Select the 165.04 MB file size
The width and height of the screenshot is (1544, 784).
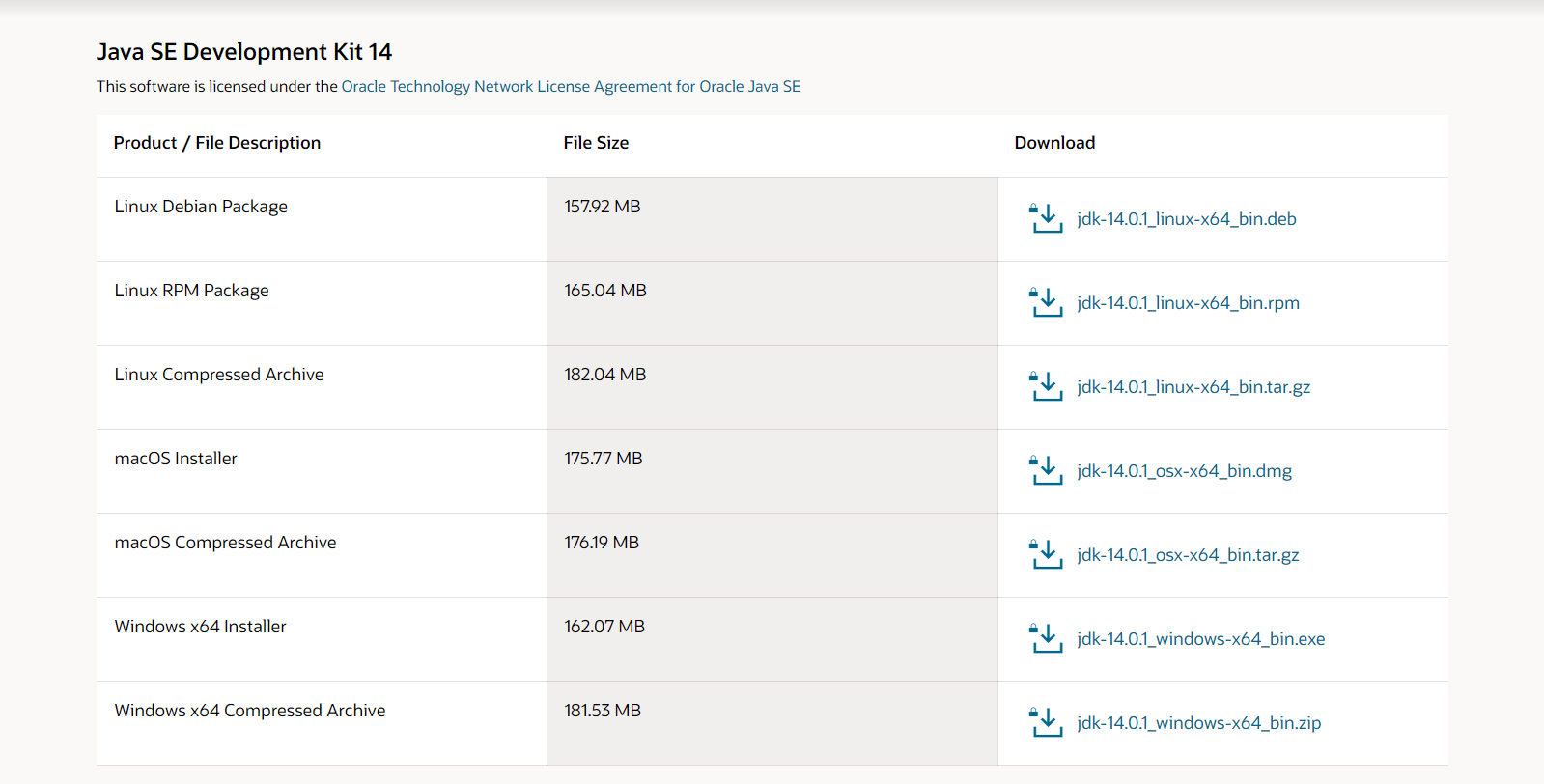coord(605,291)
